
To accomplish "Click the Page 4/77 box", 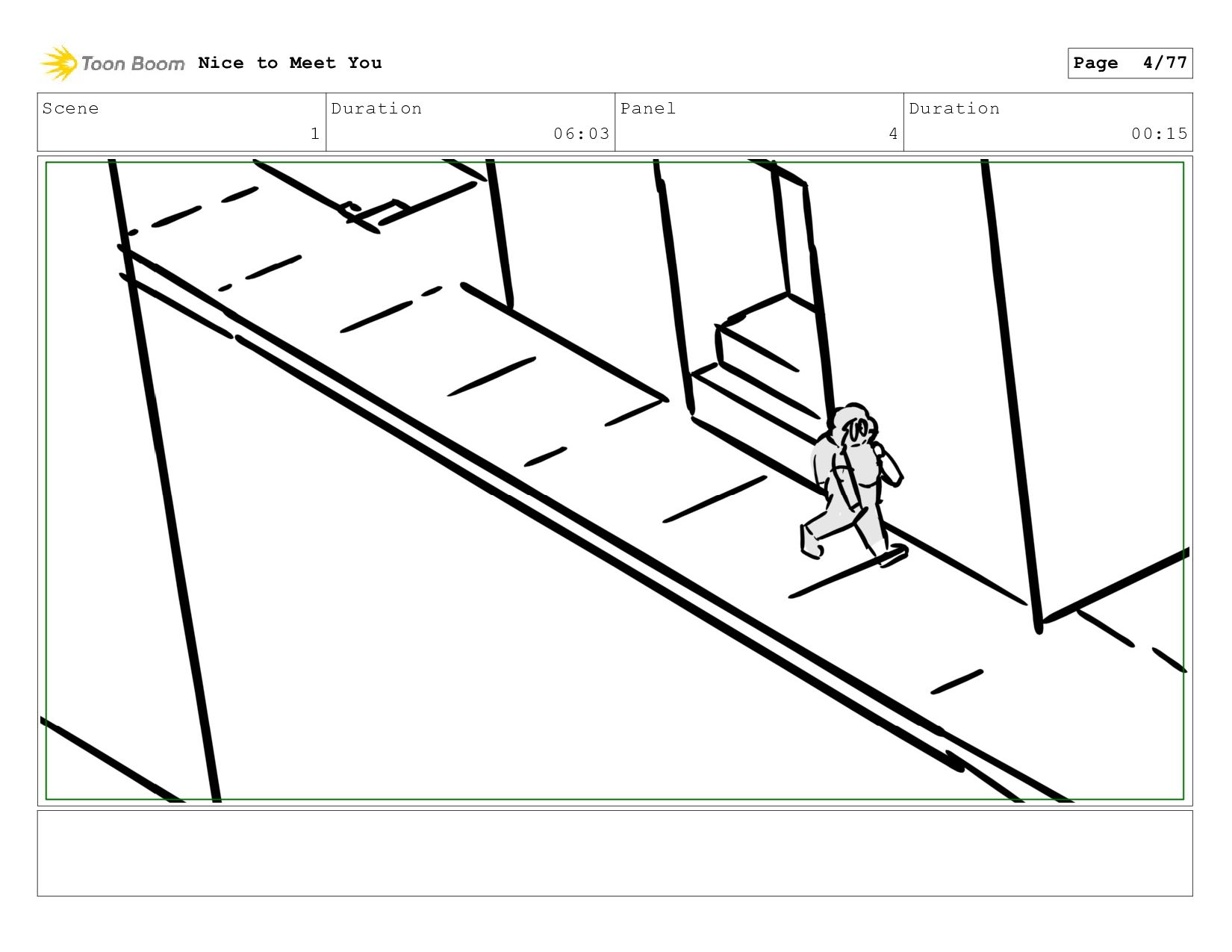I will coord(1130,63).
